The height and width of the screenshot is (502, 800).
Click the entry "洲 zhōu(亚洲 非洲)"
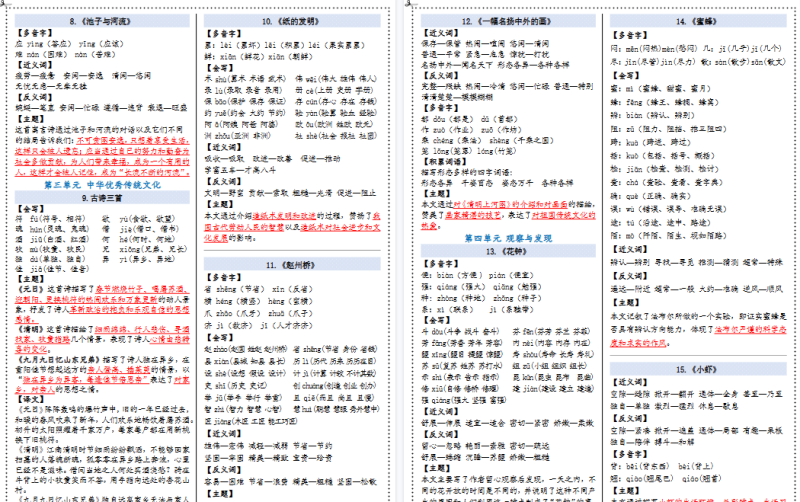(237, 136)
